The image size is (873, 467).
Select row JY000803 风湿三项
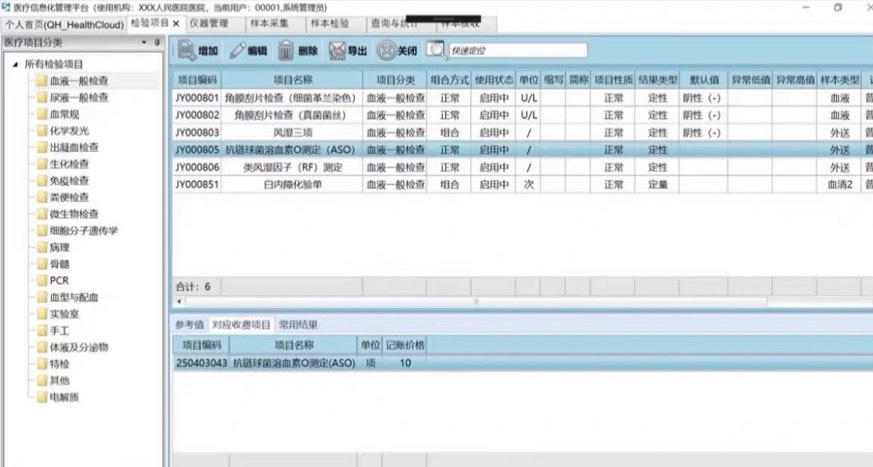(x=522, y=132)
